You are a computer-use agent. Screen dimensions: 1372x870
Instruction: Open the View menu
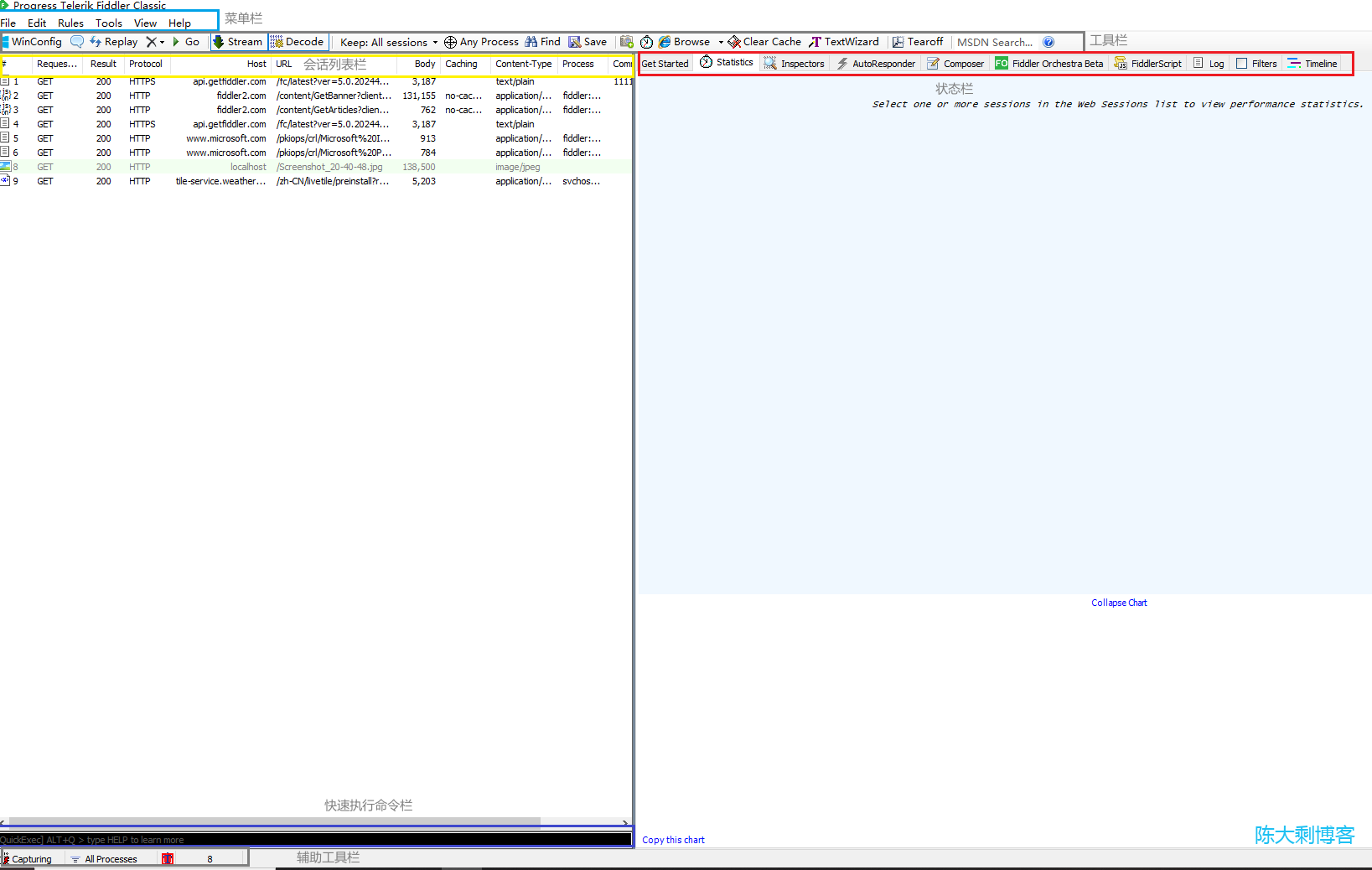[x=145, y=23]
